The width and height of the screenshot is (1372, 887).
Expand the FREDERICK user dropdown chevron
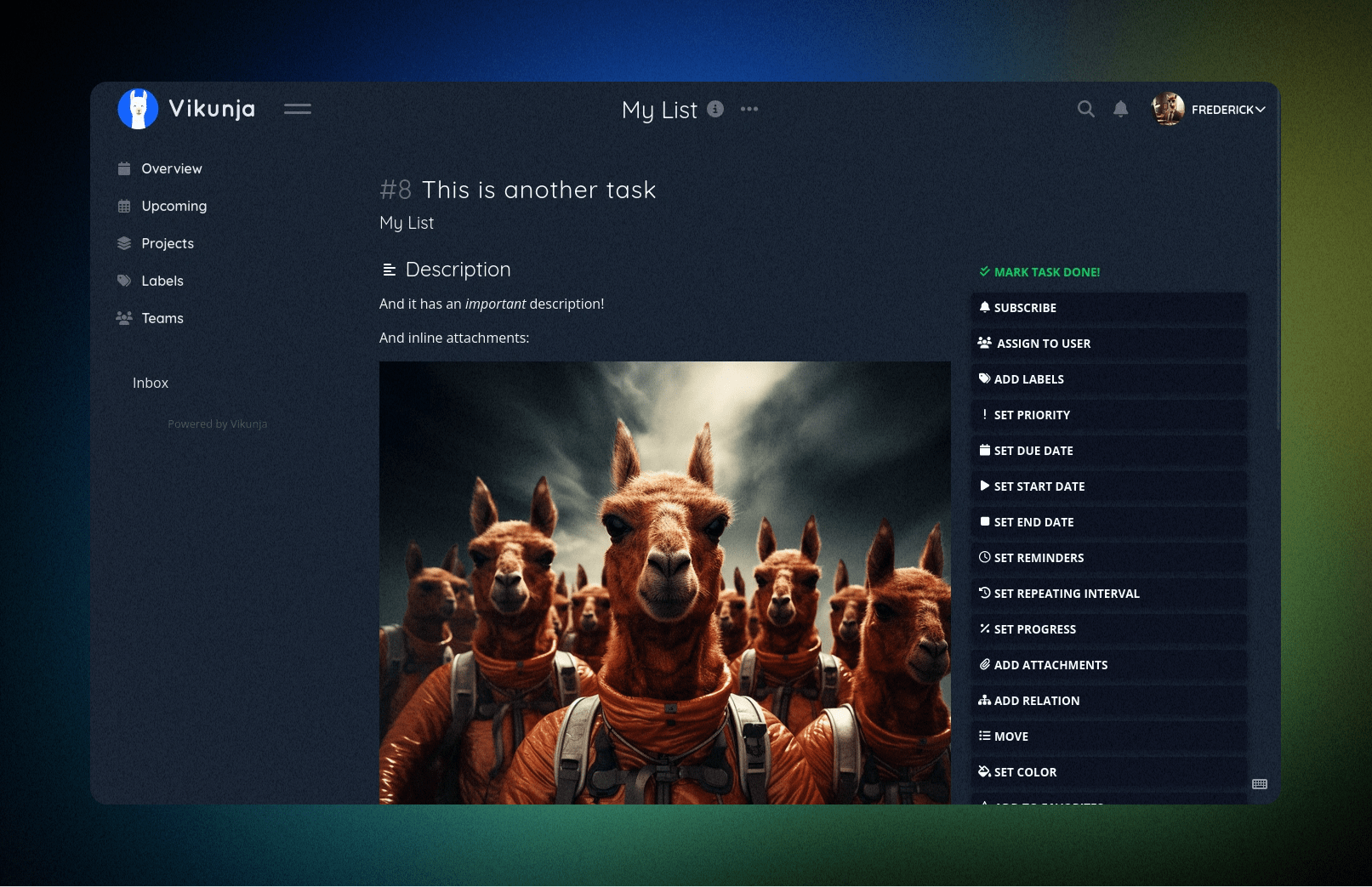(1261, 110)
